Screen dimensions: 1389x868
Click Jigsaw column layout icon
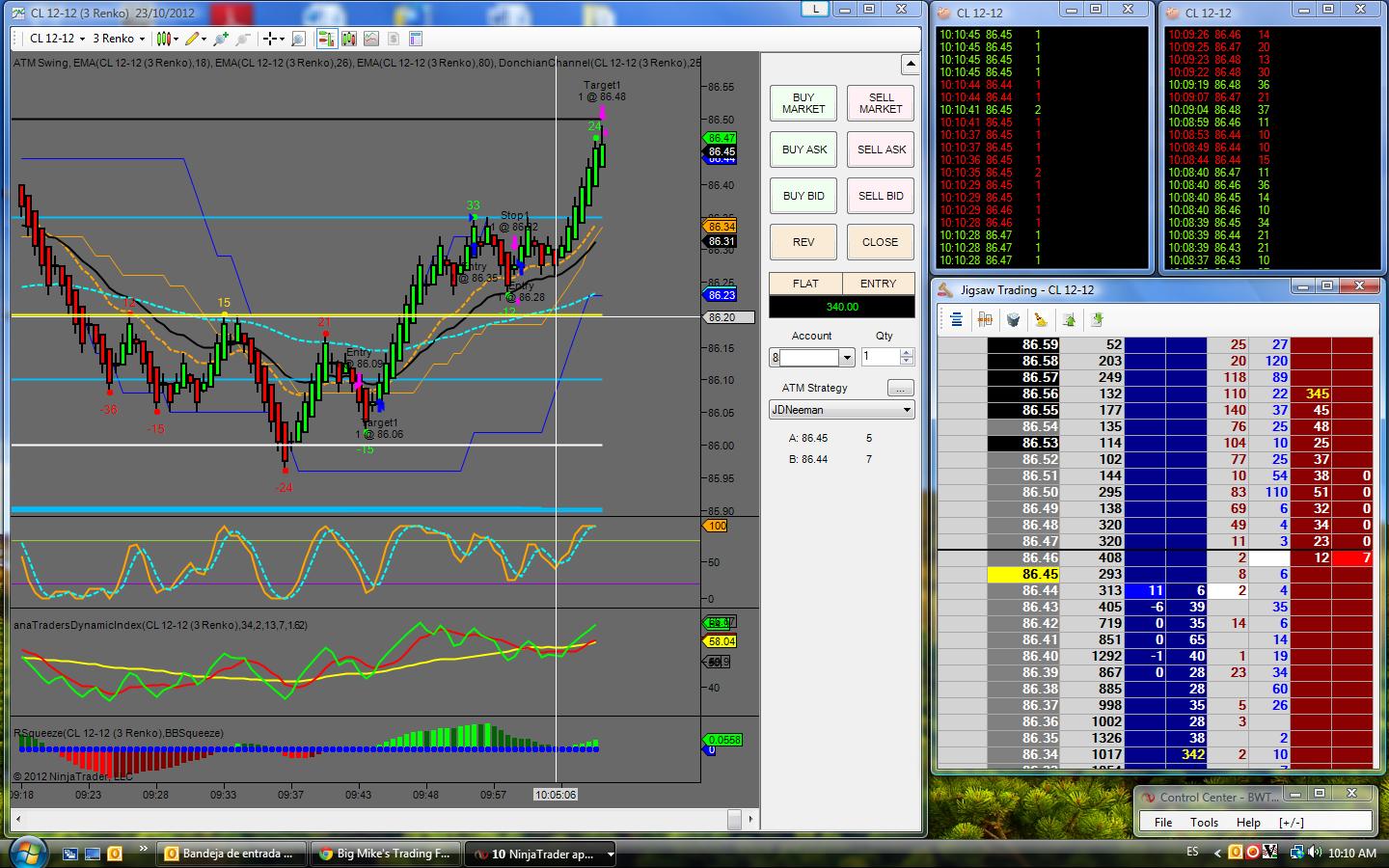(x=985, y=319)
